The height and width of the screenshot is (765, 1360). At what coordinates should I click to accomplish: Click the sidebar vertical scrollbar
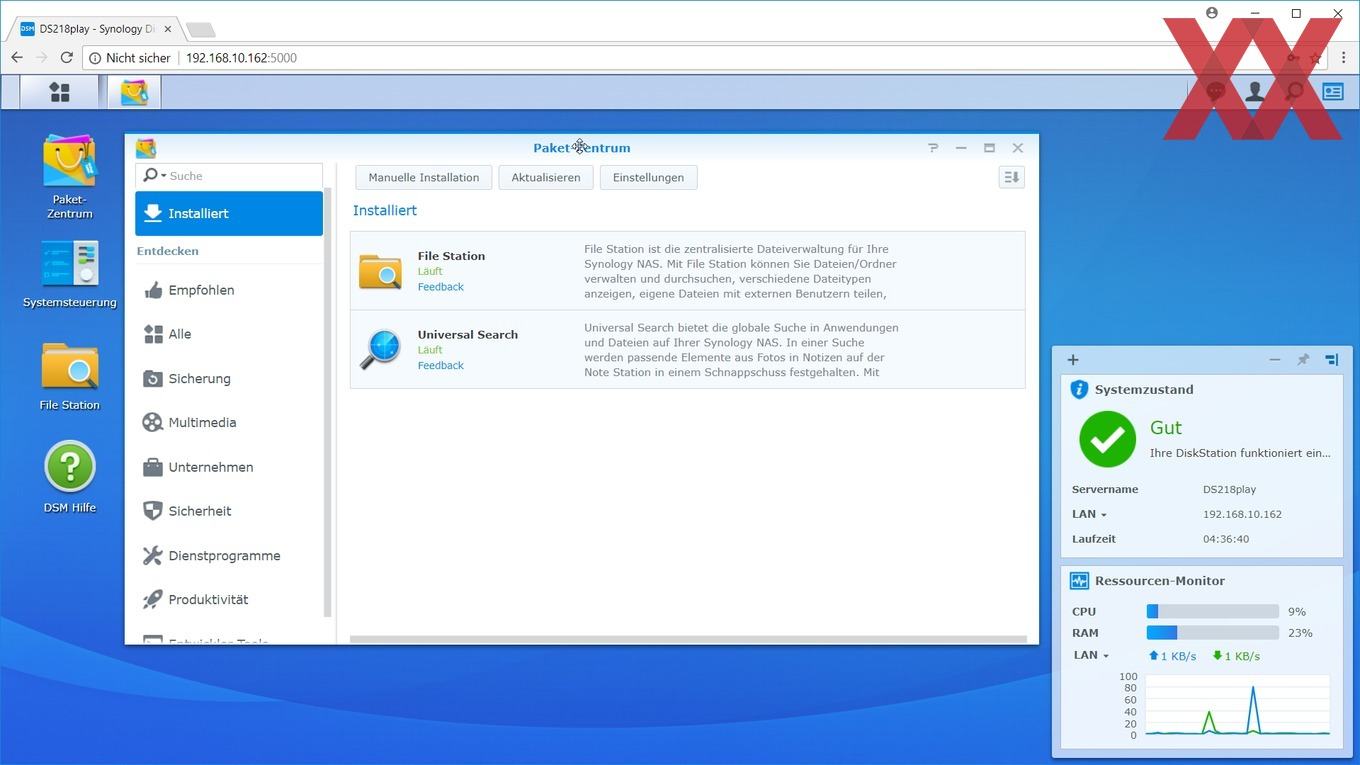[x=327, y=400]
